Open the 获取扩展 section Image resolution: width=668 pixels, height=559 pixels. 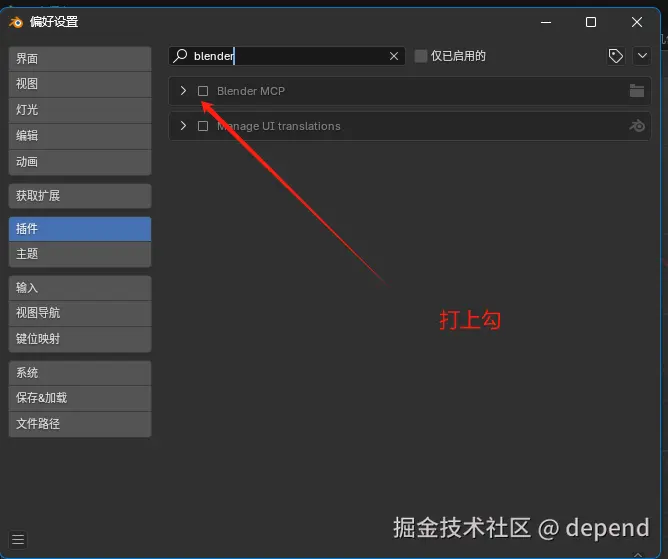pyautogui.click(x=80, y=196)
